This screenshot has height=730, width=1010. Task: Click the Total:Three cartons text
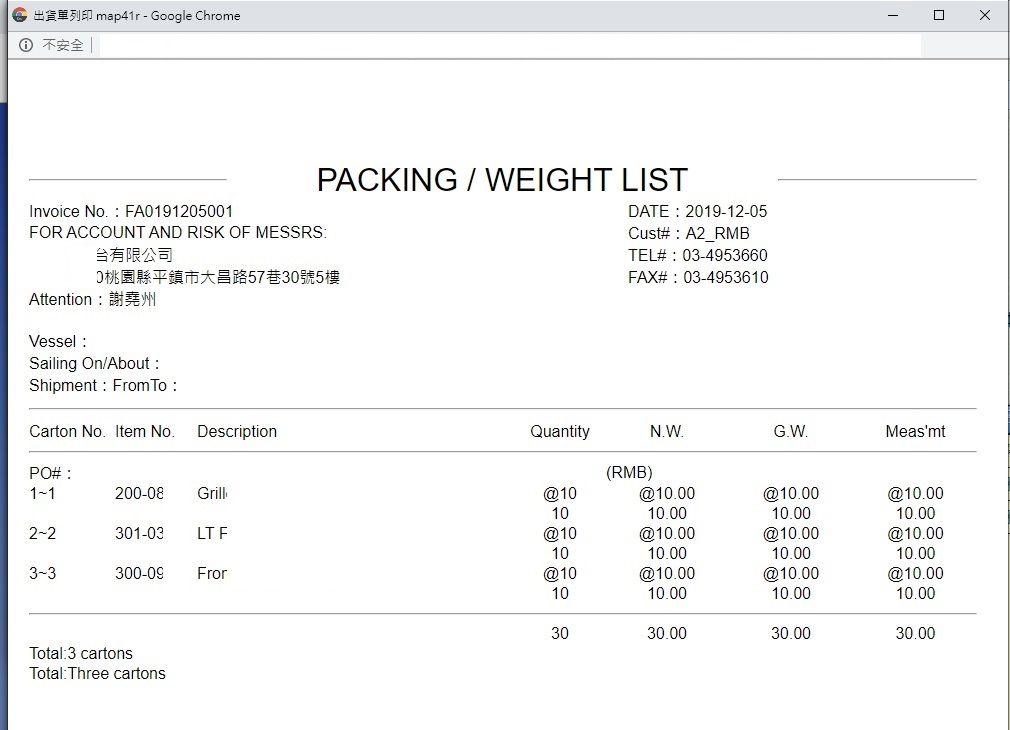click(x=97, y=673)
